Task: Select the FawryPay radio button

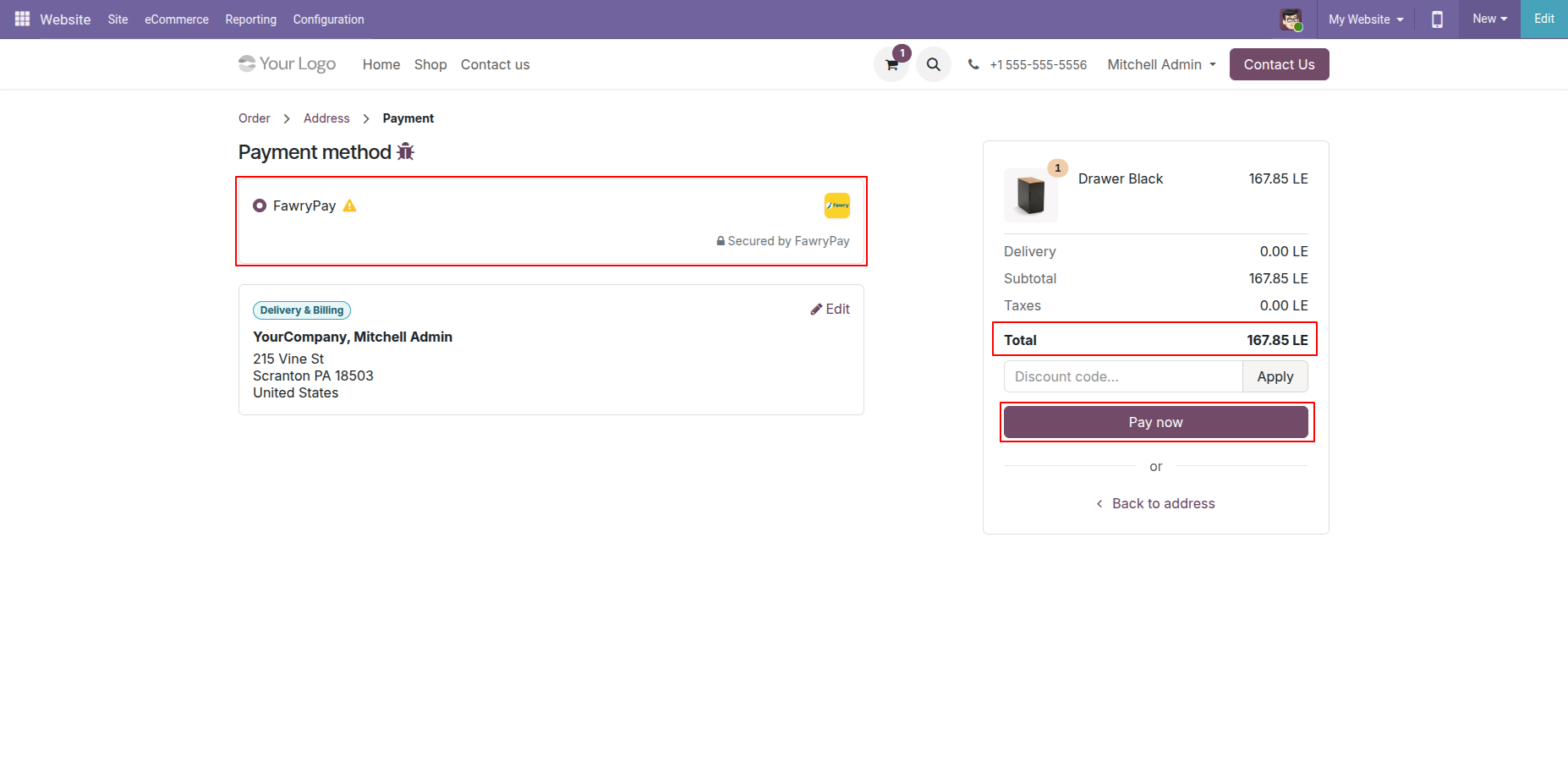Action: pos(260,206)
